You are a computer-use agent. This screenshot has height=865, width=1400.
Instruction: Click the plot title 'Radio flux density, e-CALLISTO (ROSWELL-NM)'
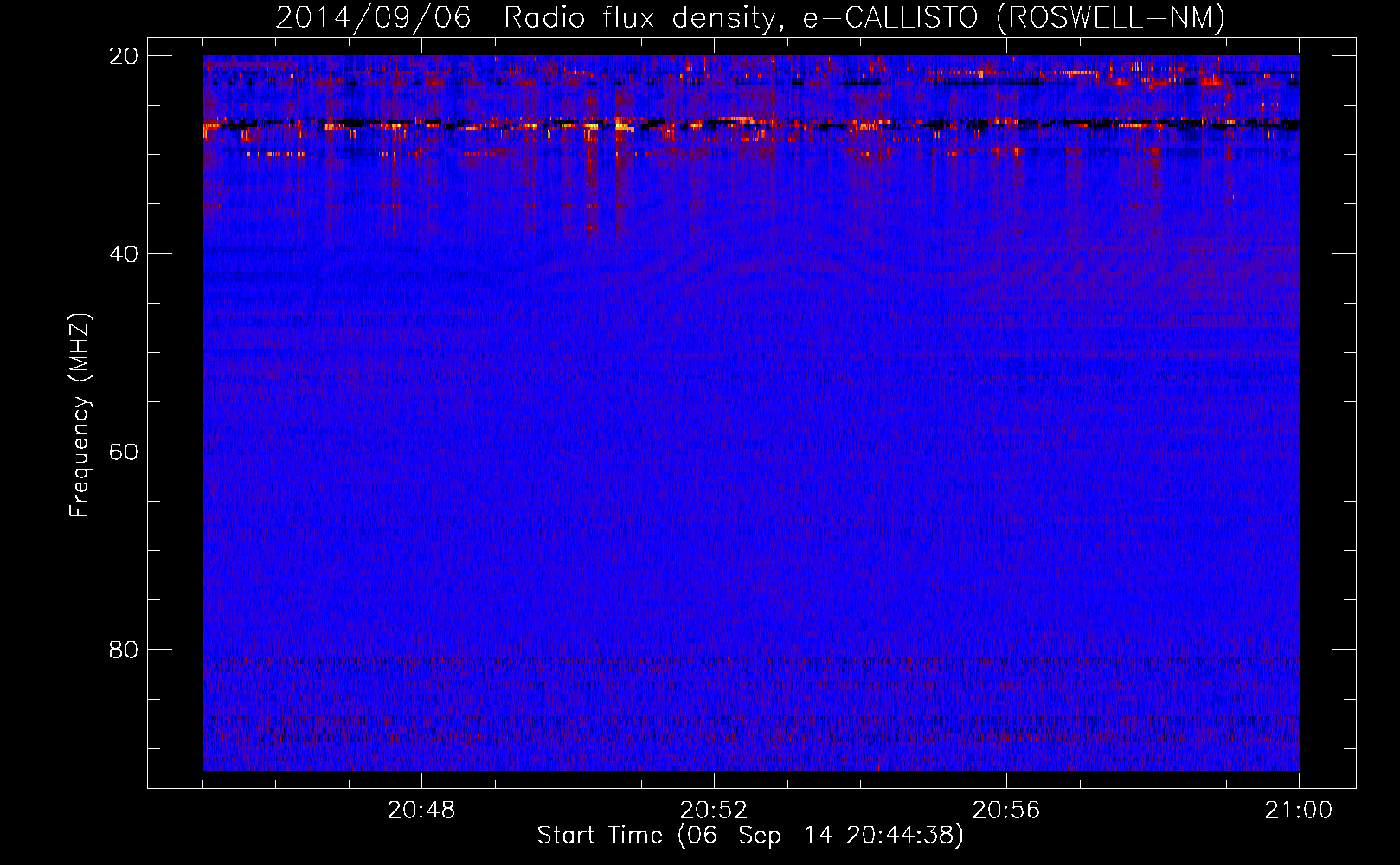coord(864,17)
